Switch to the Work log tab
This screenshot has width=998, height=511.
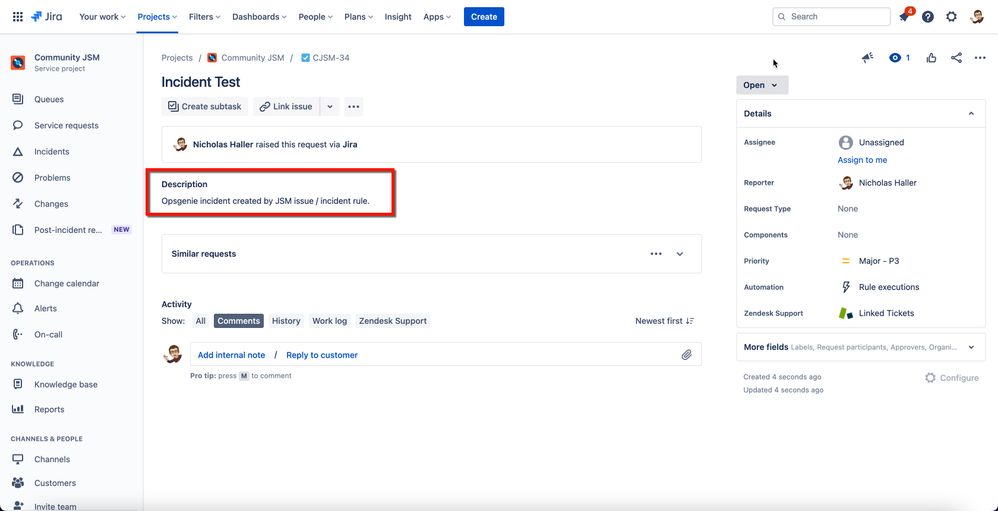[330, 321]
